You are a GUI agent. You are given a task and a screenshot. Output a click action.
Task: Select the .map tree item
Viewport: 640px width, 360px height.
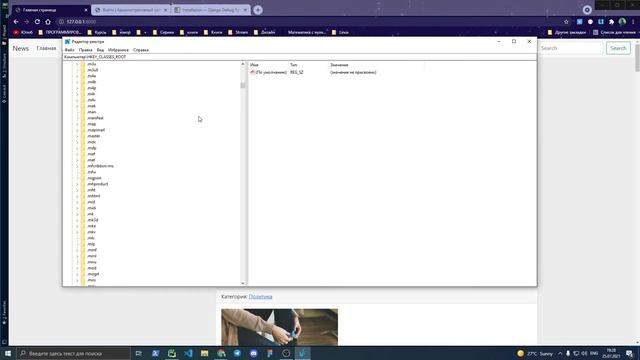coord(92,124)
